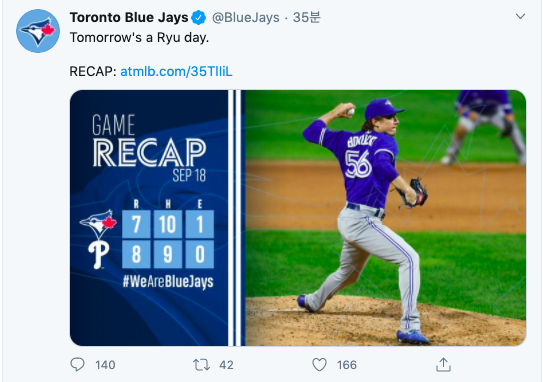The image size is (543, 382).
Task: Click the 42 retweets count
Action: (226, 365)
